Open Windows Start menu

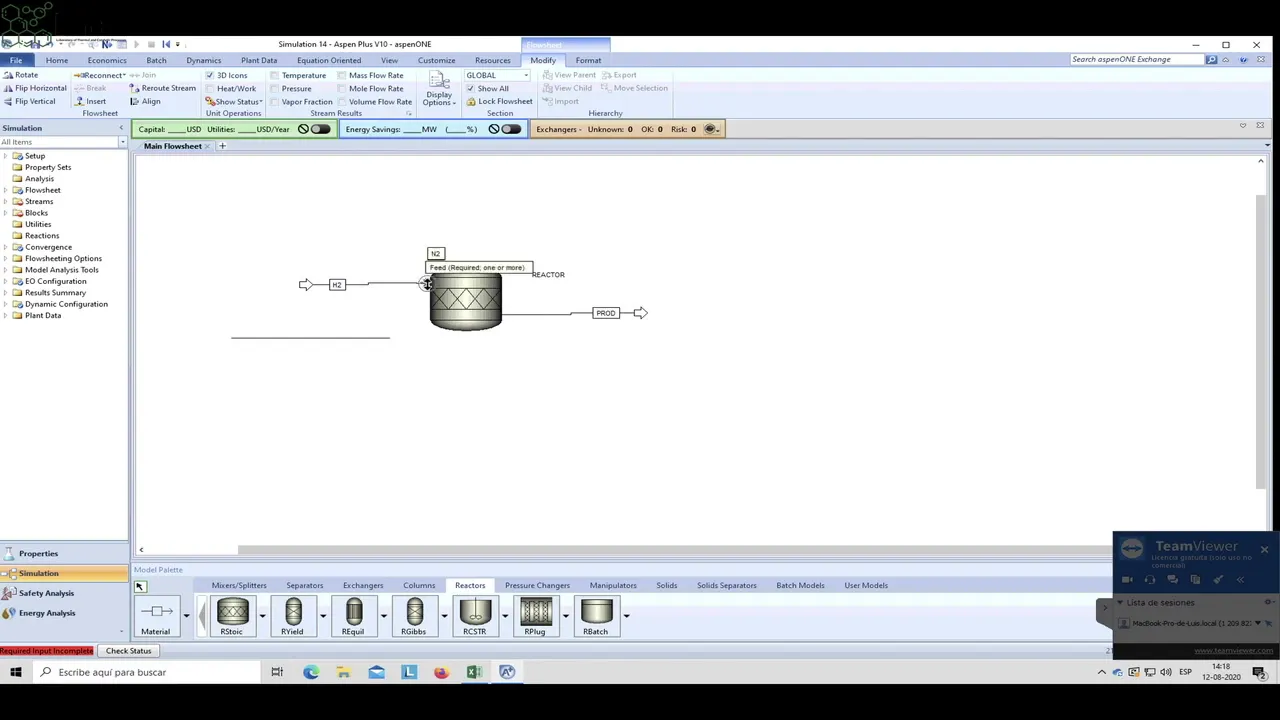pos(16,672)
